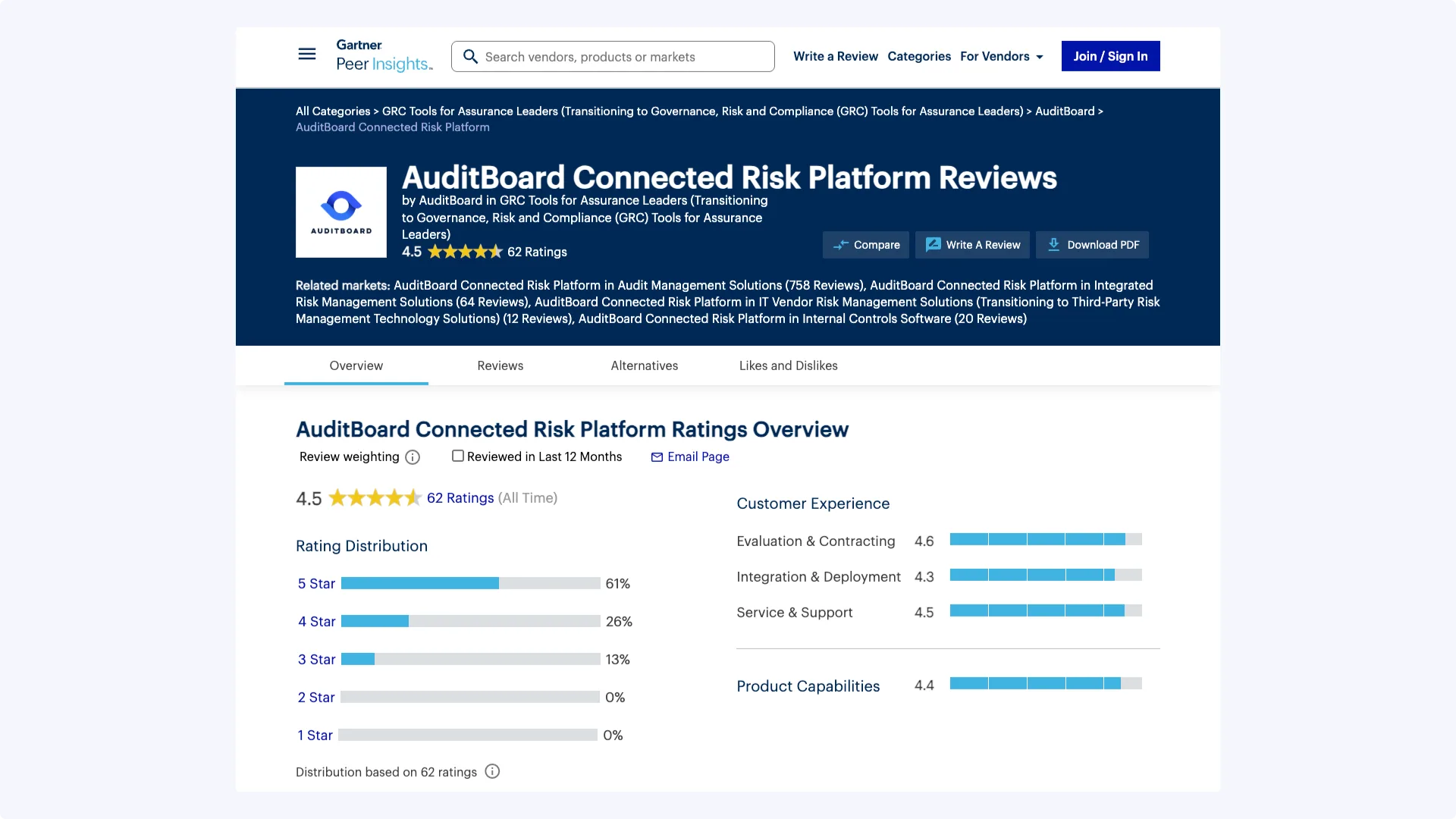The height and width of the screenshot is (819, 1456).
Task: Open the 62 Ratings link
Action: click(460, 498)
